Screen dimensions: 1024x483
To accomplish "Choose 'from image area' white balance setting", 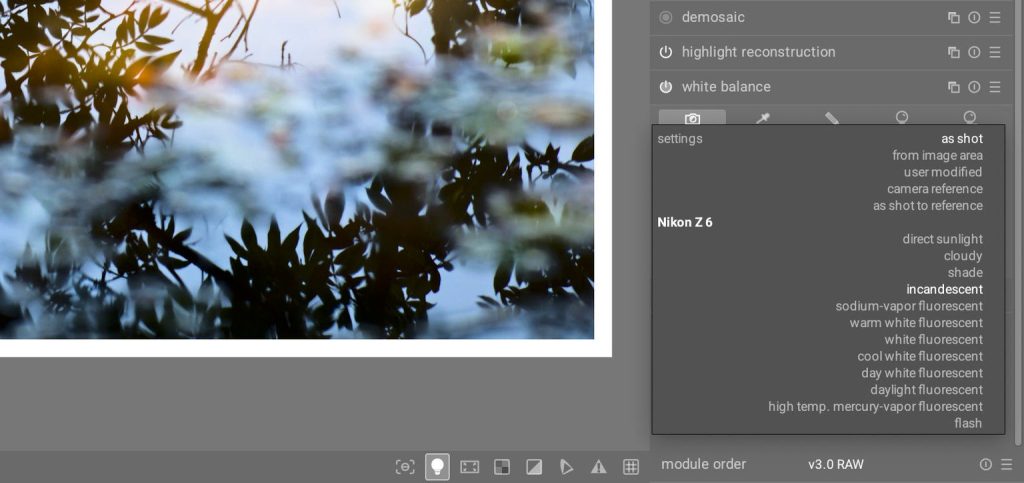I will [x=937, y=156].
